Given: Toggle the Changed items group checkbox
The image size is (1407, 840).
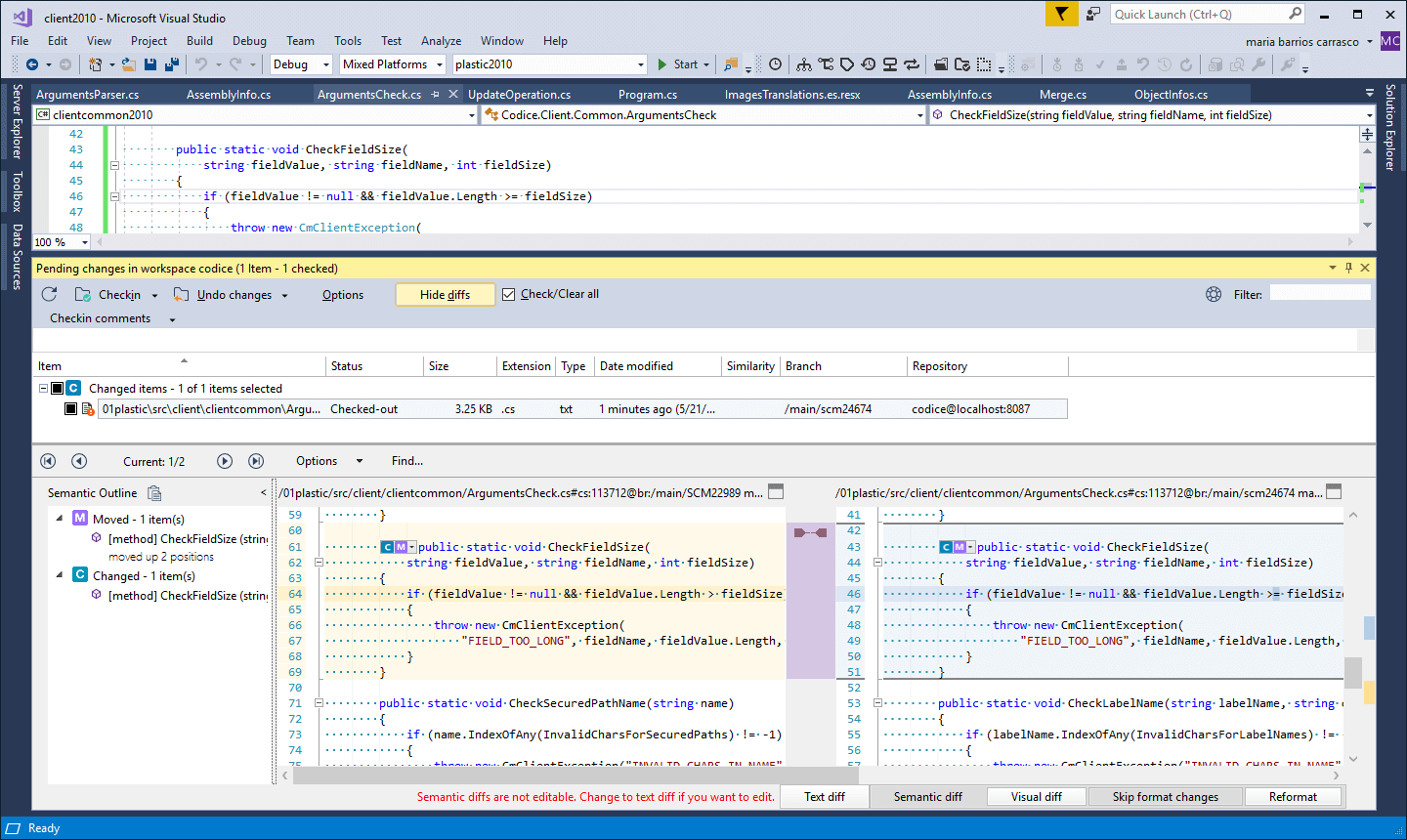Looking at the screenshot, I should pos(58,388).
